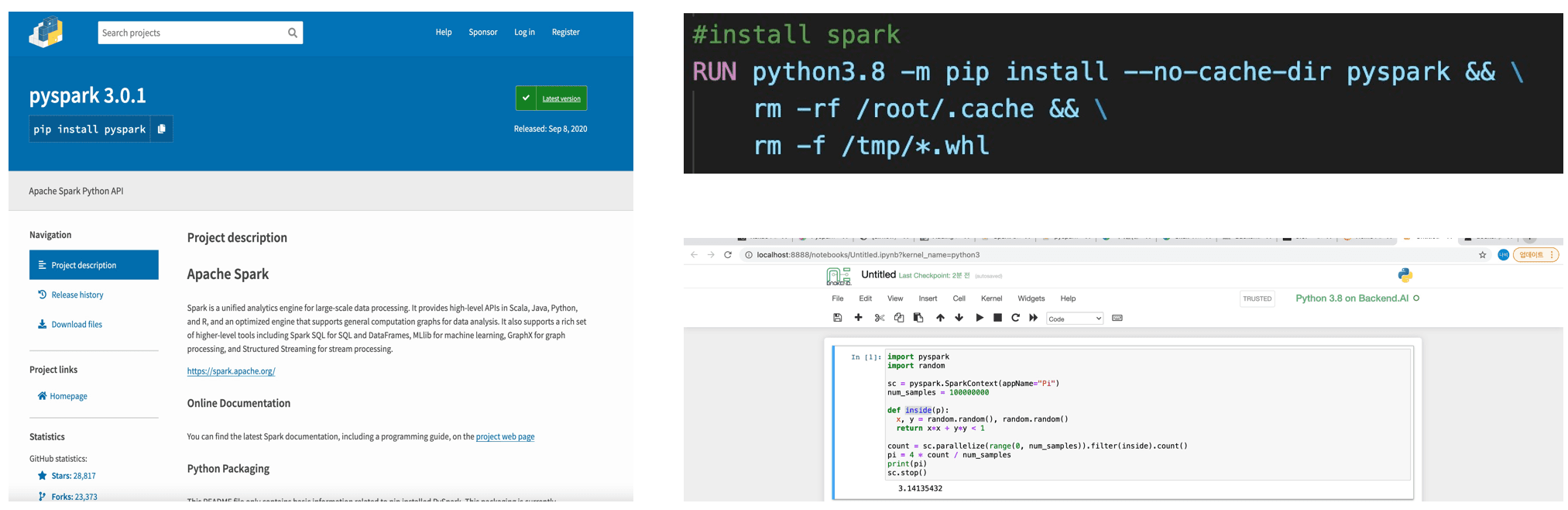Open the Kernel menu in Jupyter
Image resolution: width=1568 pixels, height=510 pixels.
pos(991,298)
